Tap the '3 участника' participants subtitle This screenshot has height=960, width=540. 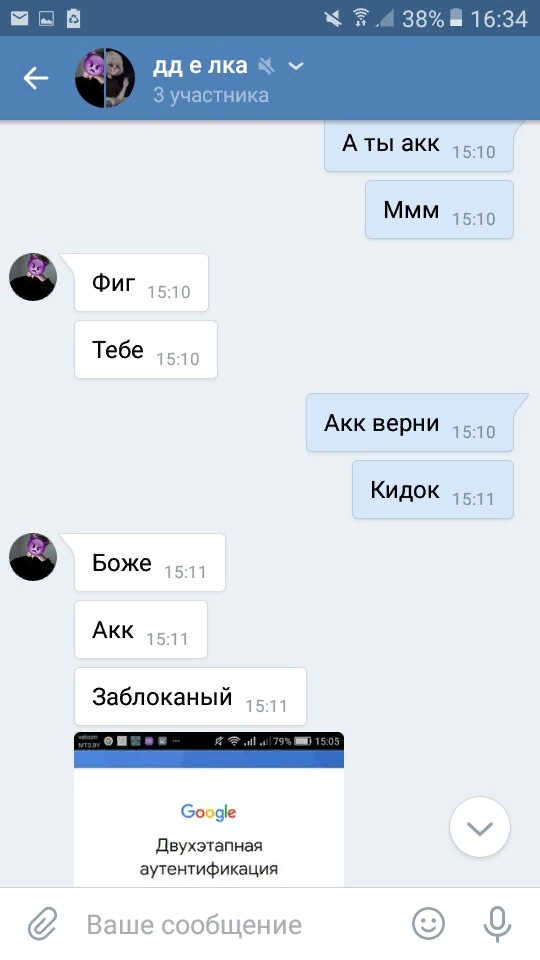(211, 95)
